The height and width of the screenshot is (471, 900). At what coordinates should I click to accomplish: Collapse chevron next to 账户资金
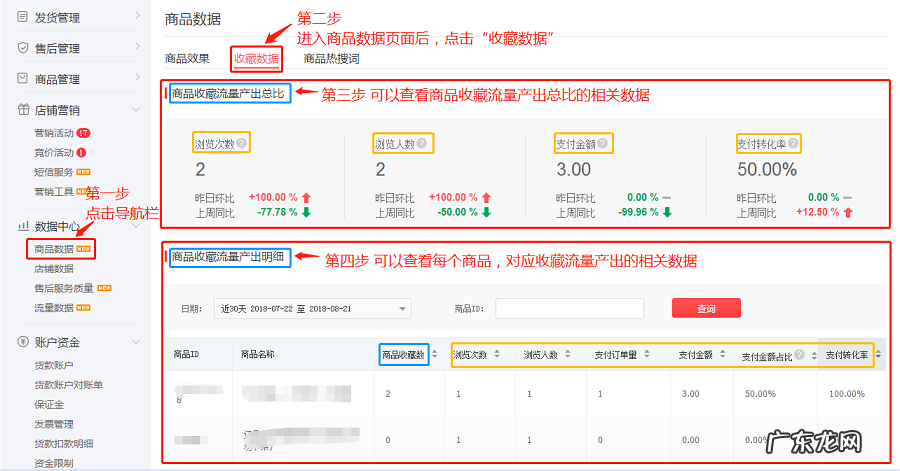tap(136, 342)
